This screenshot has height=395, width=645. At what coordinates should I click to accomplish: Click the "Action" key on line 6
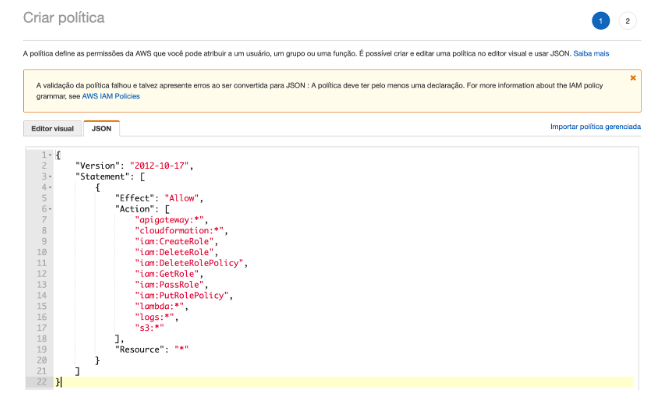[x=135, y=209]
